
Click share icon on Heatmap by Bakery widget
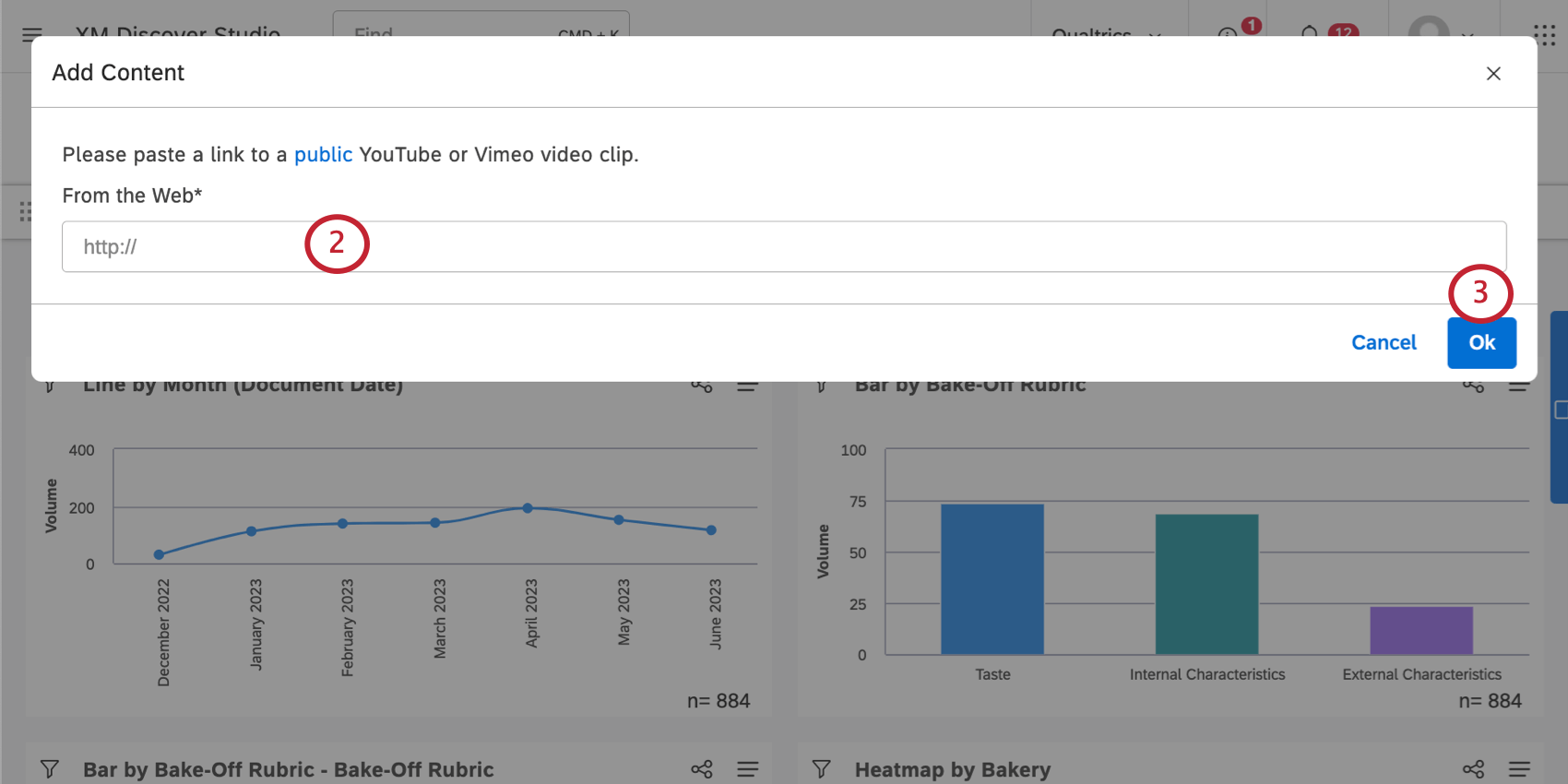tap(1473, 769)
